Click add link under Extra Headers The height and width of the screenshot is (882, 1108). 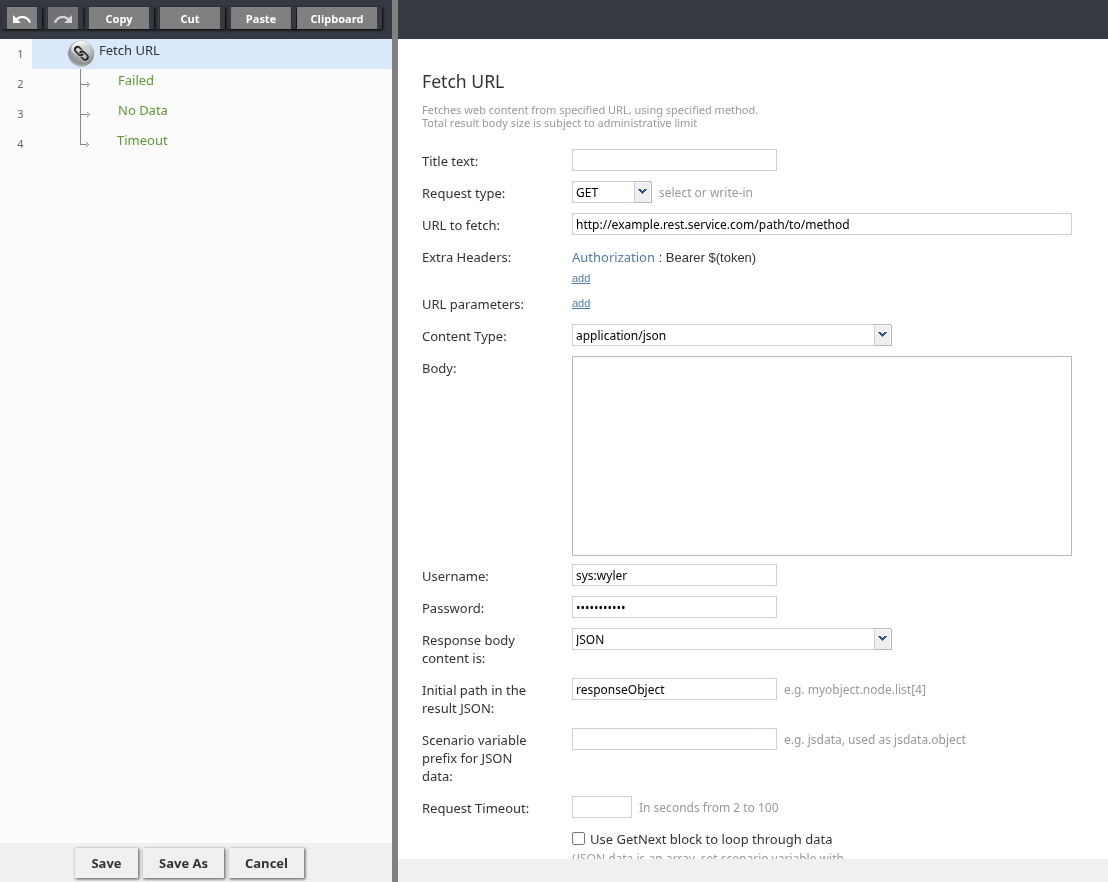click(581, 278)
